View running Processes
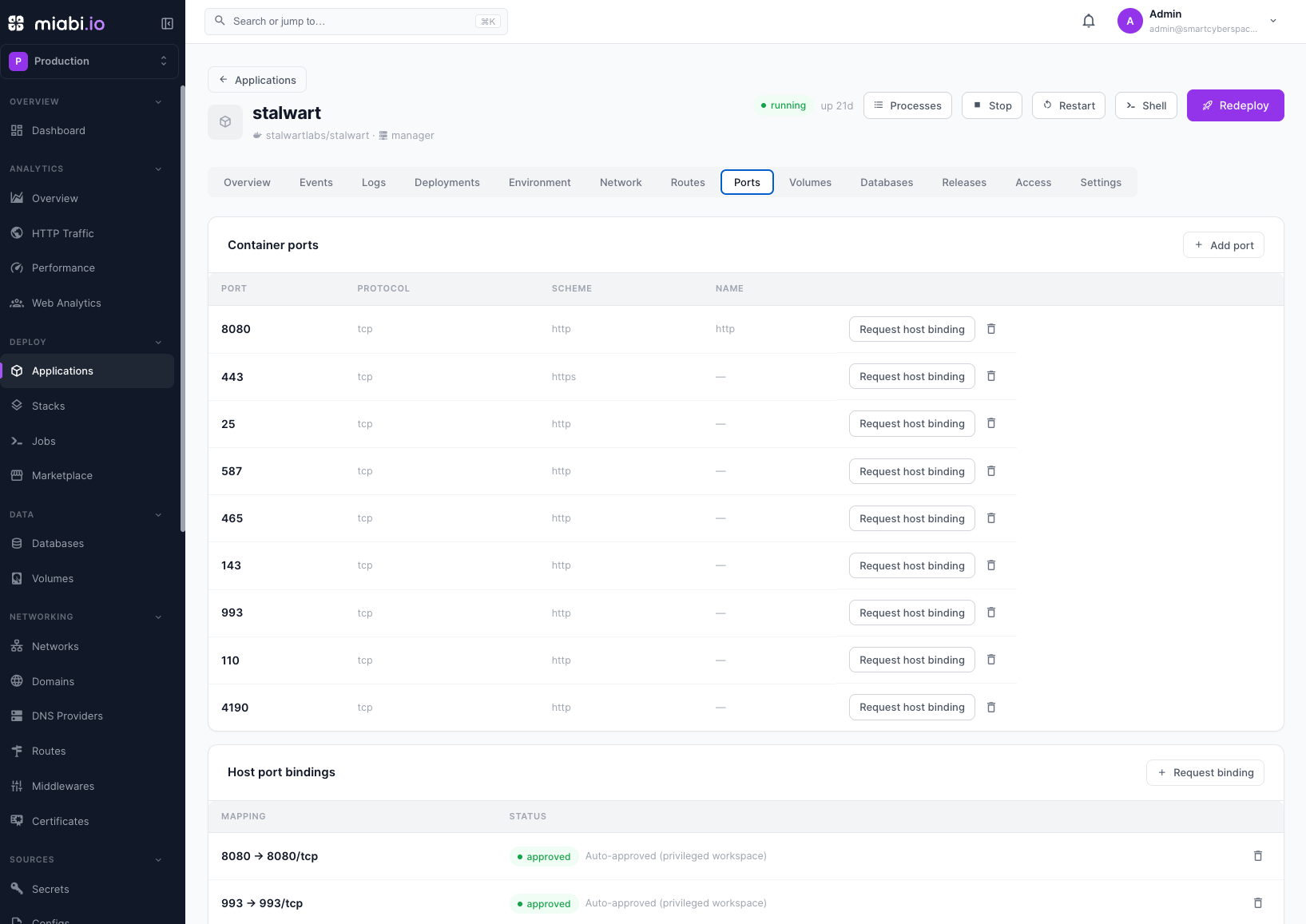This screenshot has width=1306, height=924. point(907,105)
